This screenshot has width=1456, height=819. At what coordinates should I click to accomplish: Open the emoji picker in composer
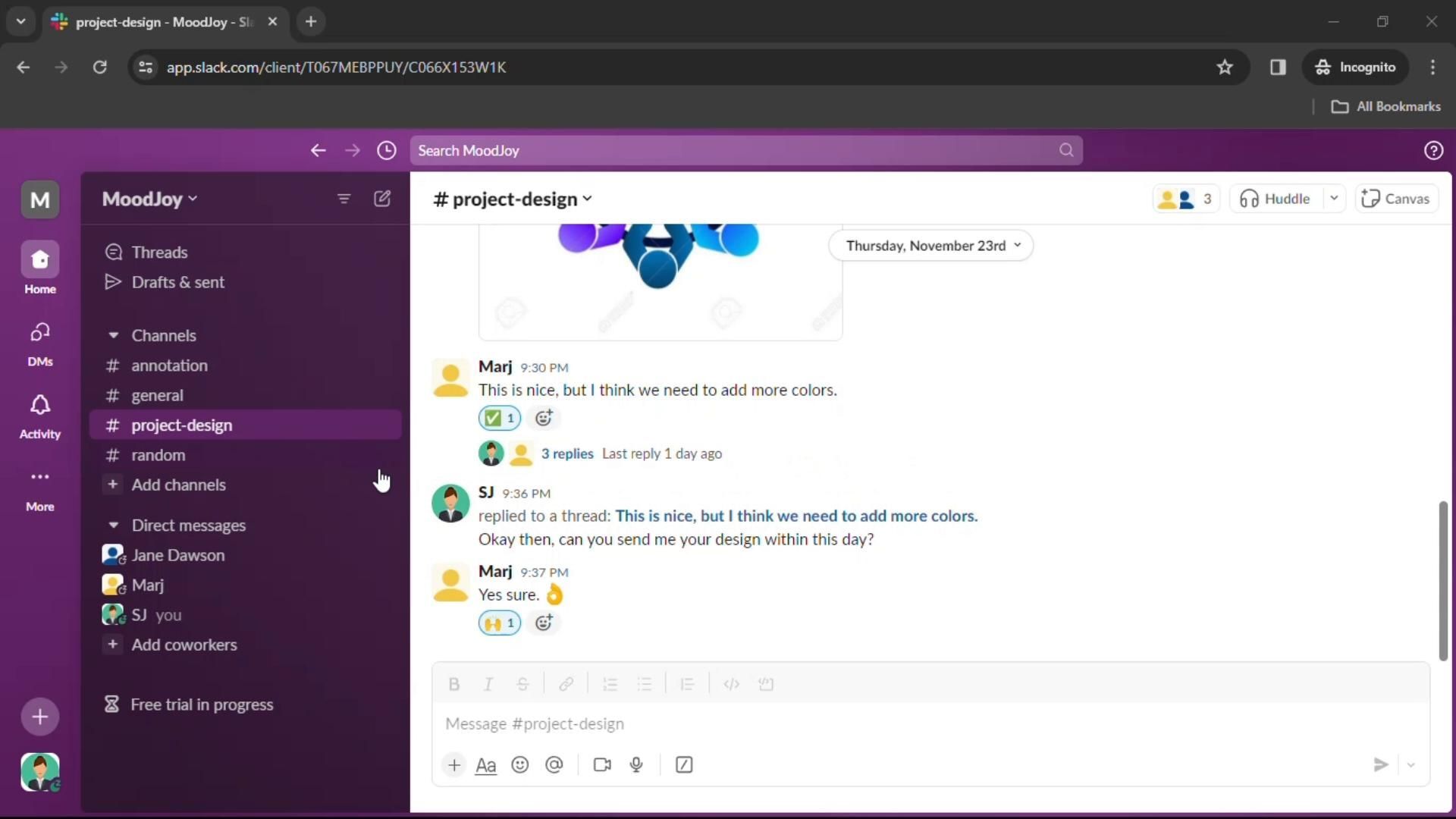pyautogui.click(x=520, y=765)
